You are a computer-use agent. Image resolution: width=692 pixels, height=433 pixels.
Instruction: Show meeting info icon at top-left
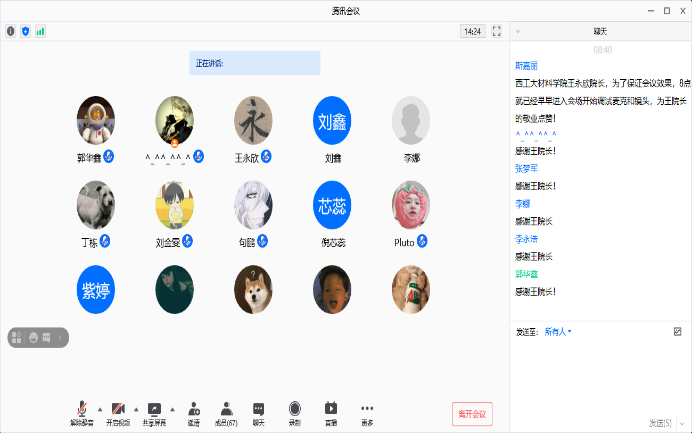[x=11, y=31]
